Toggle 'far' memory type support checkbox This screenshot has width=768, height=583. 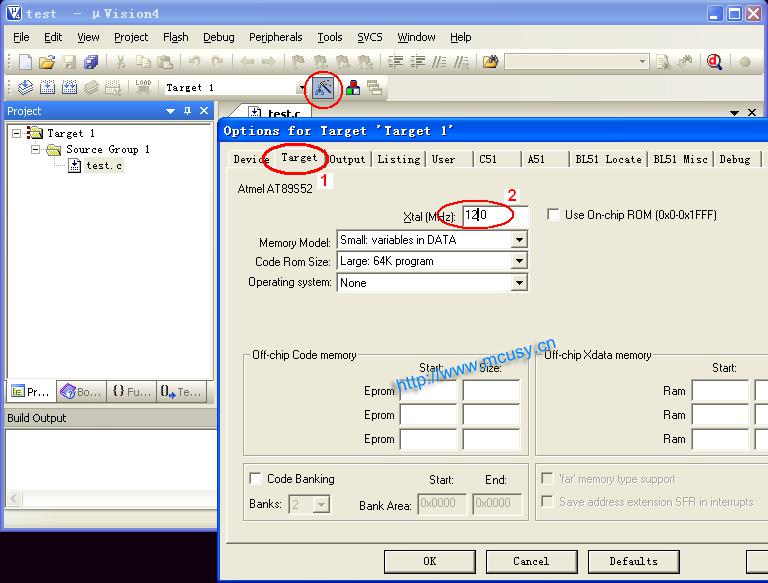(x=547, y=478)
